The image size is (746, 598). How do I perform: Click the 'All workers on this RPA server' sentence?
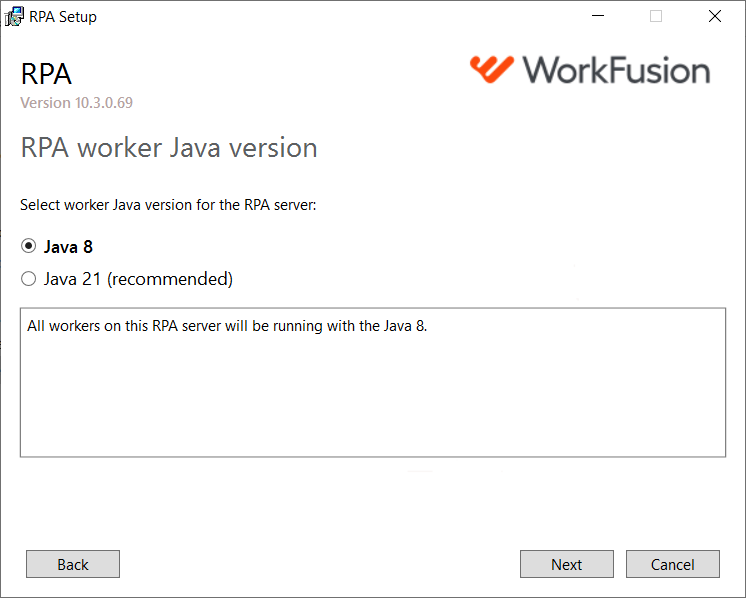(227, 326)
